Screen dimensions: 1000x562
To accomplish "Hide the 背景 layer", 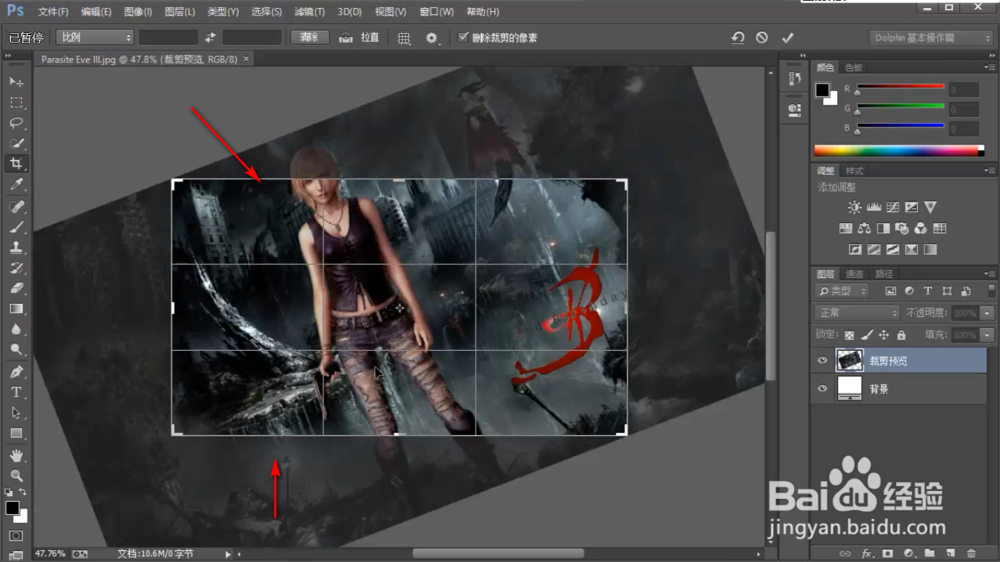I will coord(822,388).
